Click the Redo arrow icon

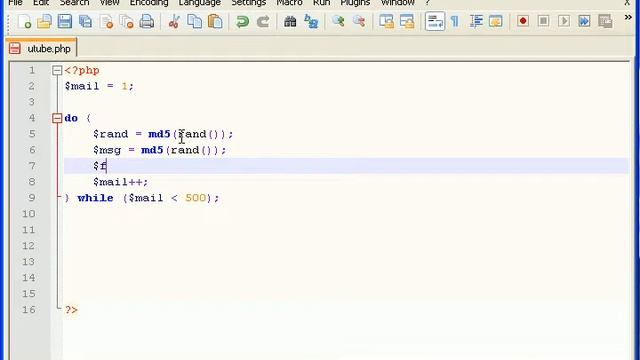[263, 21]
